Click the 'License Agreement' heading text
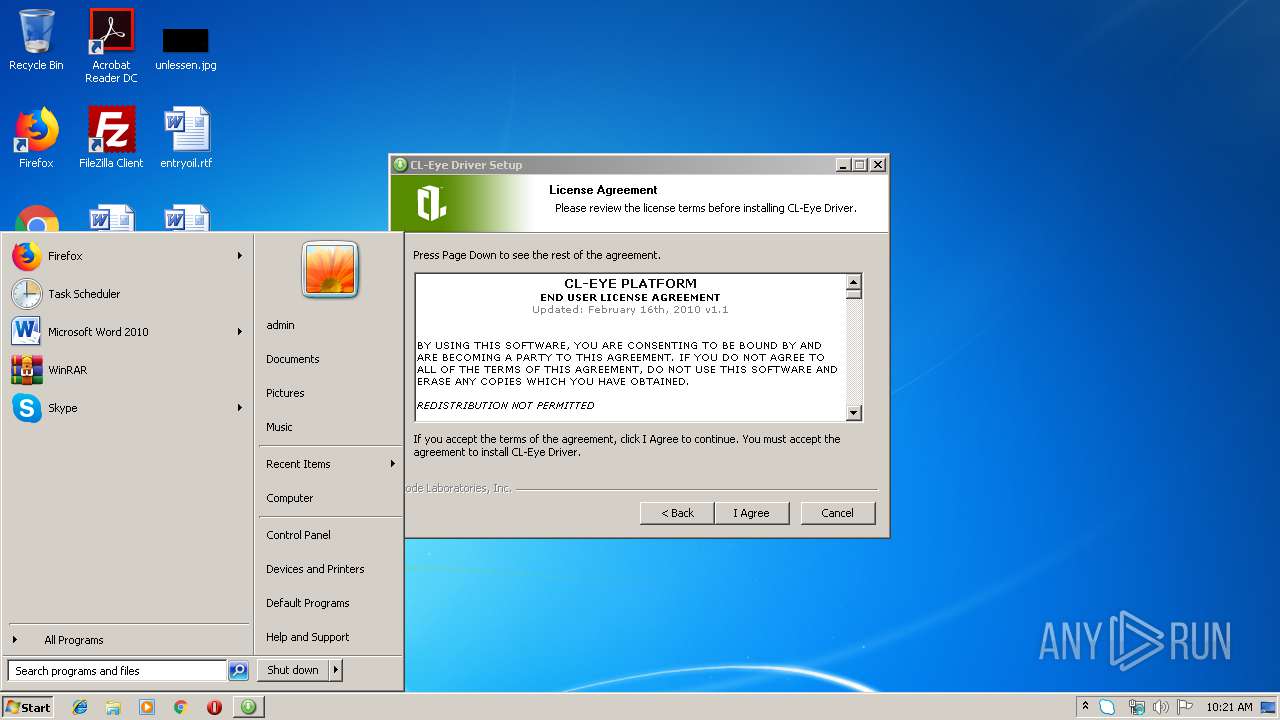 (603, 190)
